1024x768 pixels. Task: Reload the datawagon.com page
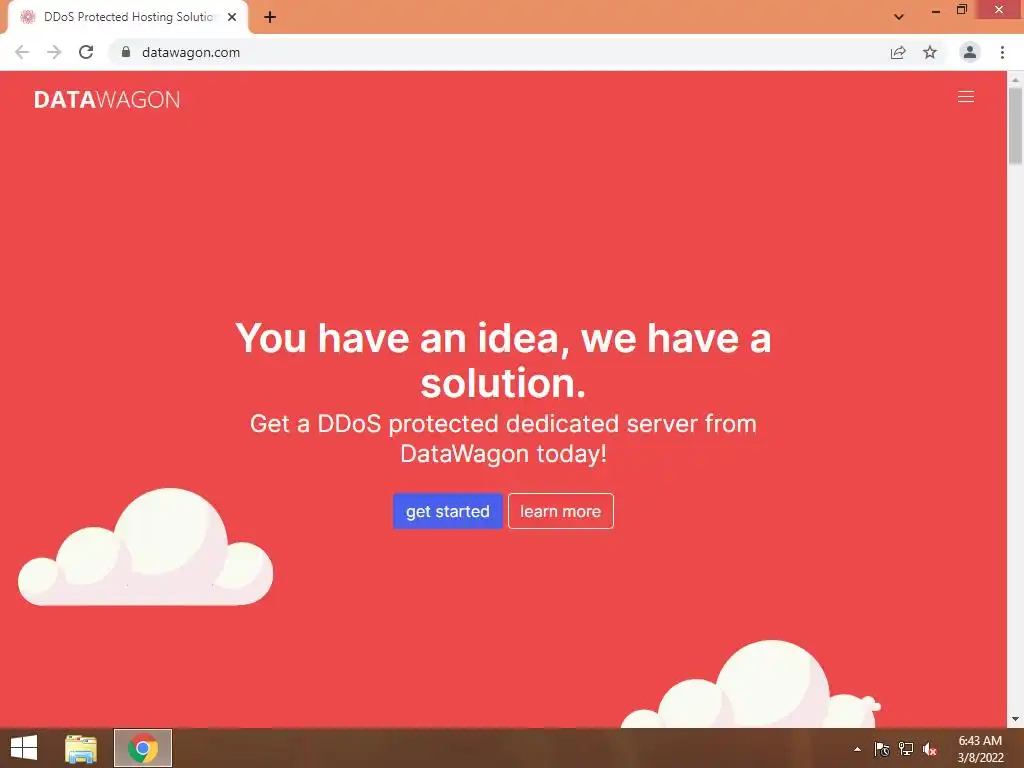[86, 52]
